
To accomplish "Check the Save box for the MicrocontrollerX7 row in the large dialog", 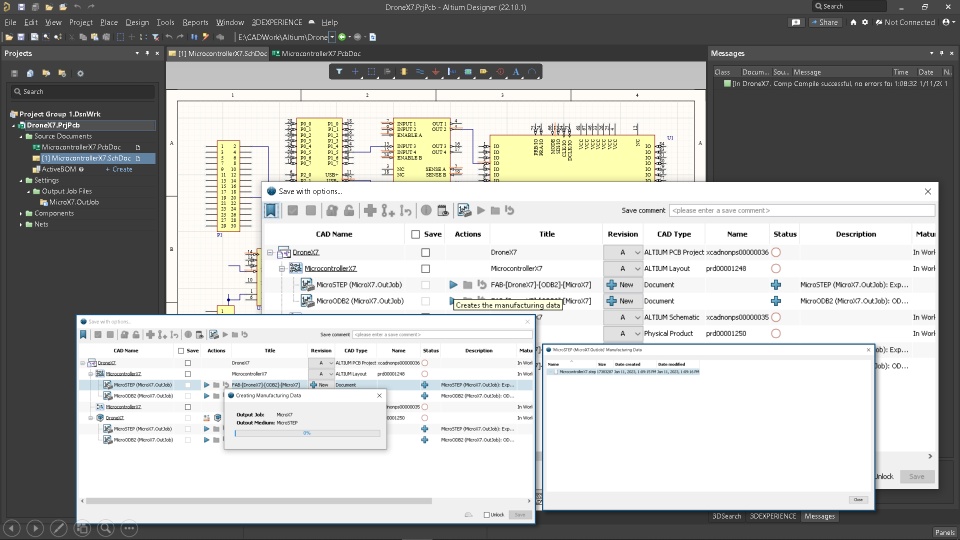I will pos(426,269).
